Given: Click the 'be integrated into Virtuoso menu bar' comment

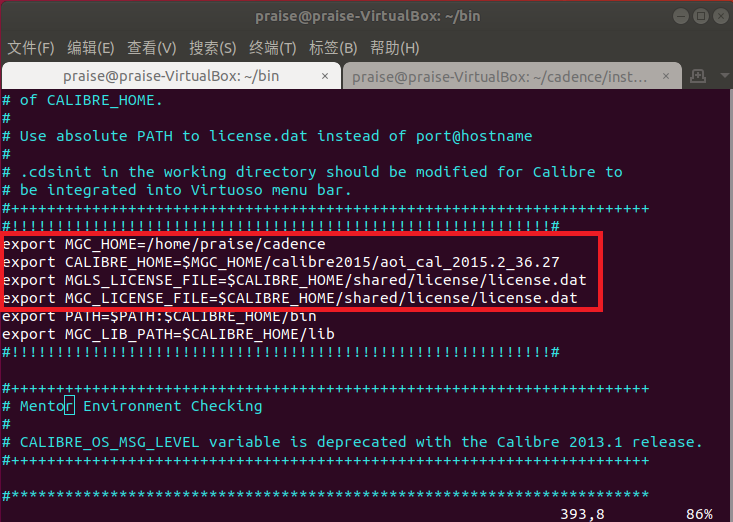Looking at the screenshot, I should click(x=177, y=190).
